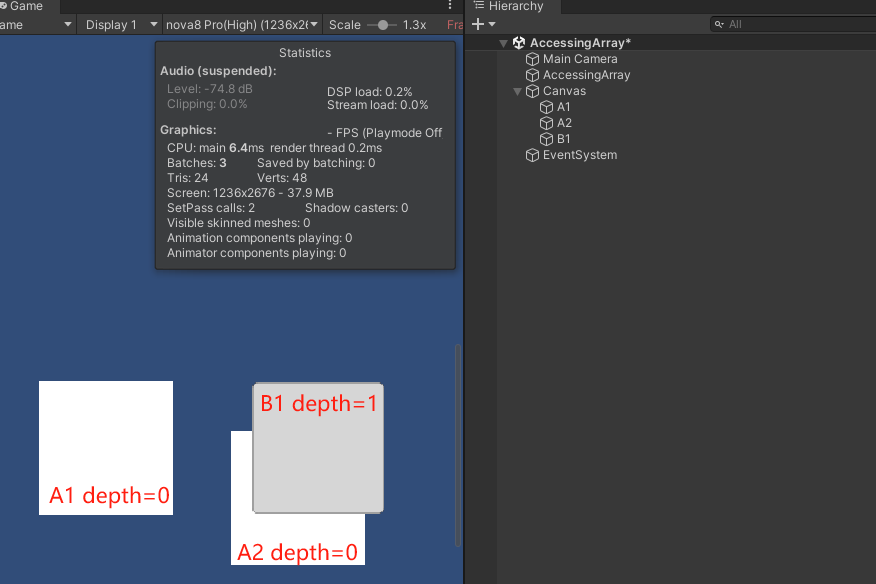The height and width of the screenshot is (584, 876).
Task: Select the AccessingArray* scene row
Action: [x=670, y=42]
